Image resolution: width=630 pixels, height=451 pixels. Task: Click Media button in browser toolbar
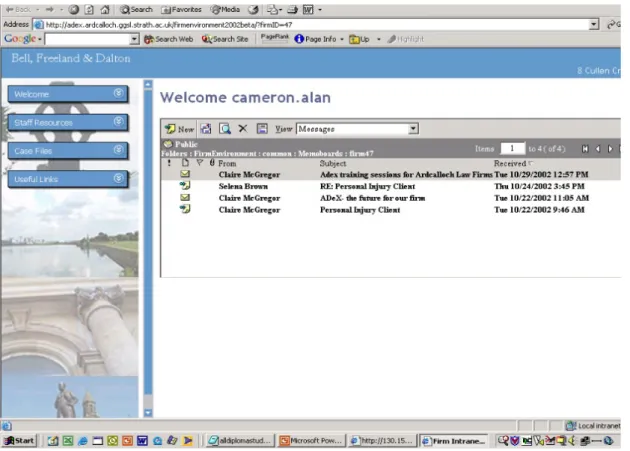point(225,9)
